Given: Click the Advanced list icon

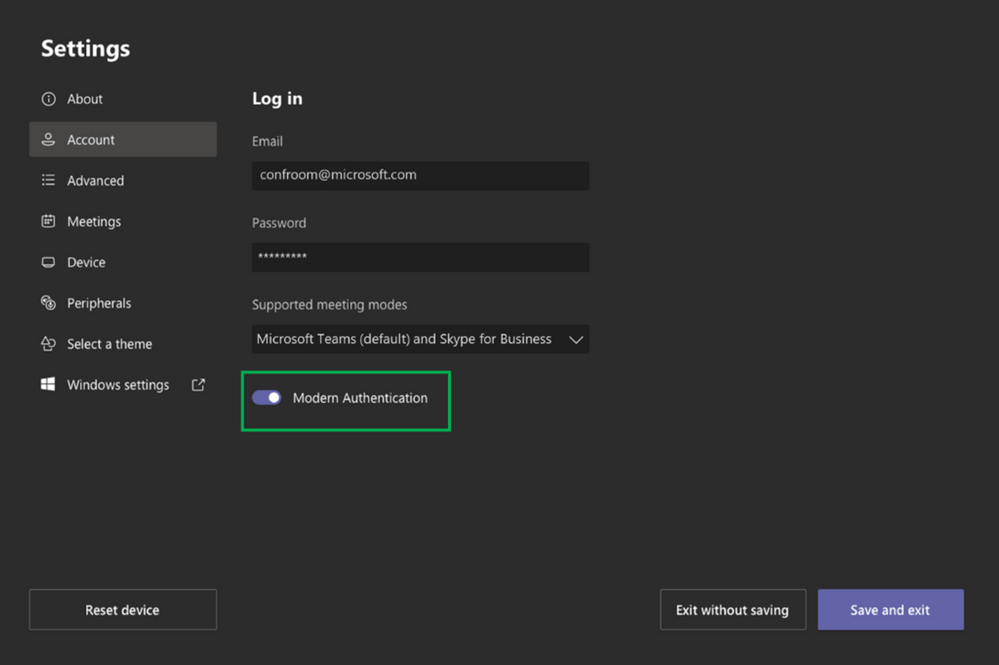Looking at the screenshot, I should (48, 181).
